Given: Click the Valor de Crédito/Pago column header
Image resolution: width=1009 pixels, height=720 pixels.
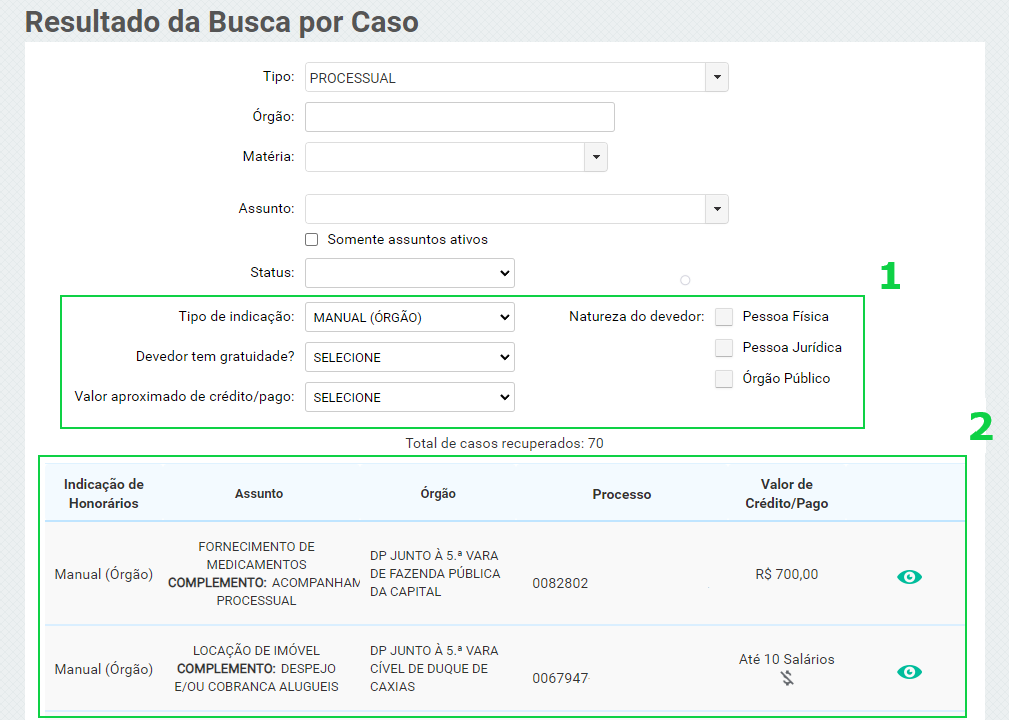Looking at the screenshot, I should [786, 494].
